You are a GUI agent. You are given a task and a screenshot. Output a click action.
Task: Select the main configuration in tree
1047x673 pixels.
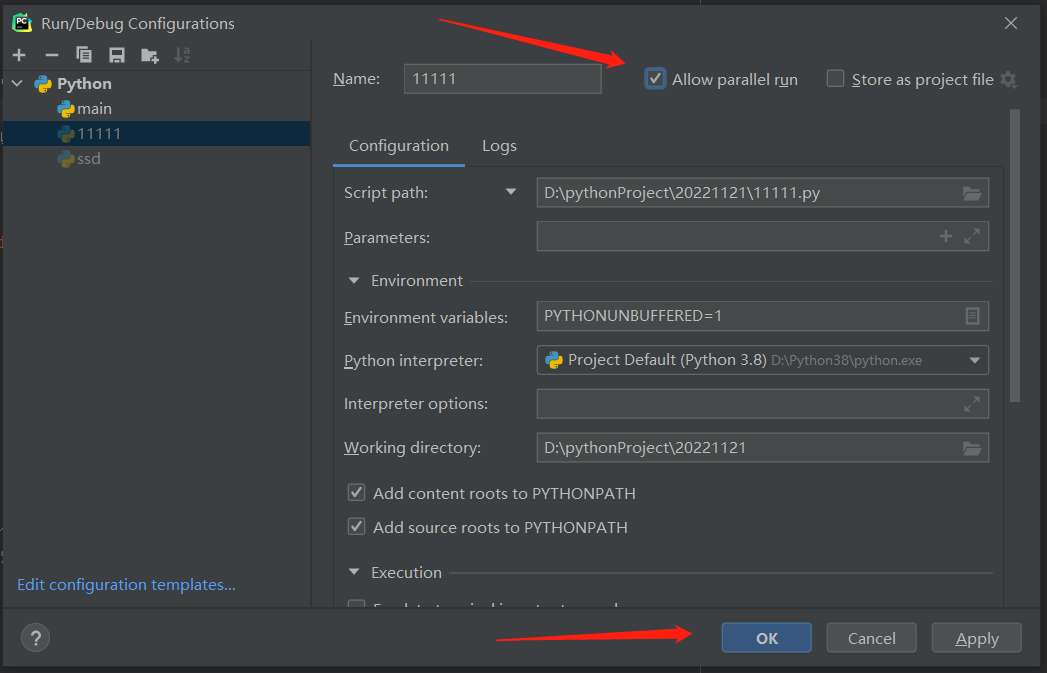(94, 108)
